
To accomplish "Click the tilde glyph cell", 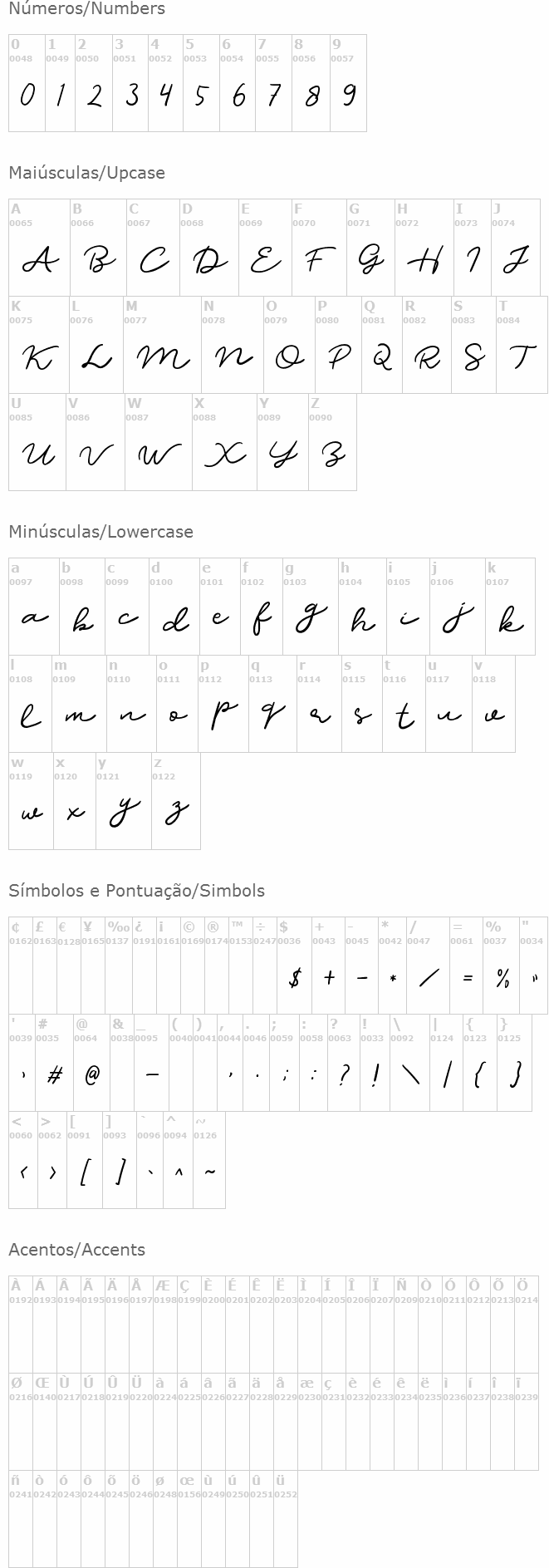I will coord(209,1161).
